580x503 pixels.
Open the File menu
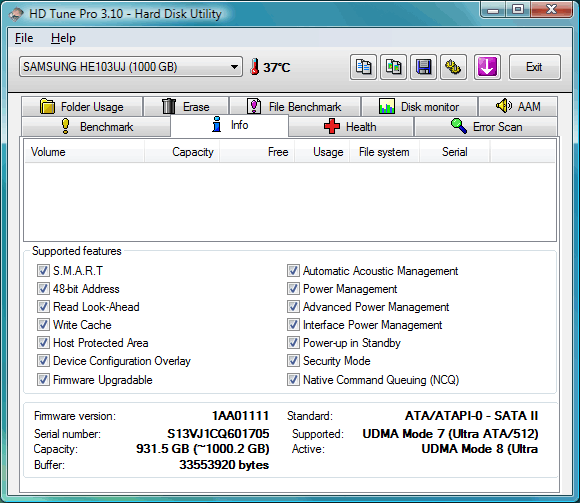24,38
